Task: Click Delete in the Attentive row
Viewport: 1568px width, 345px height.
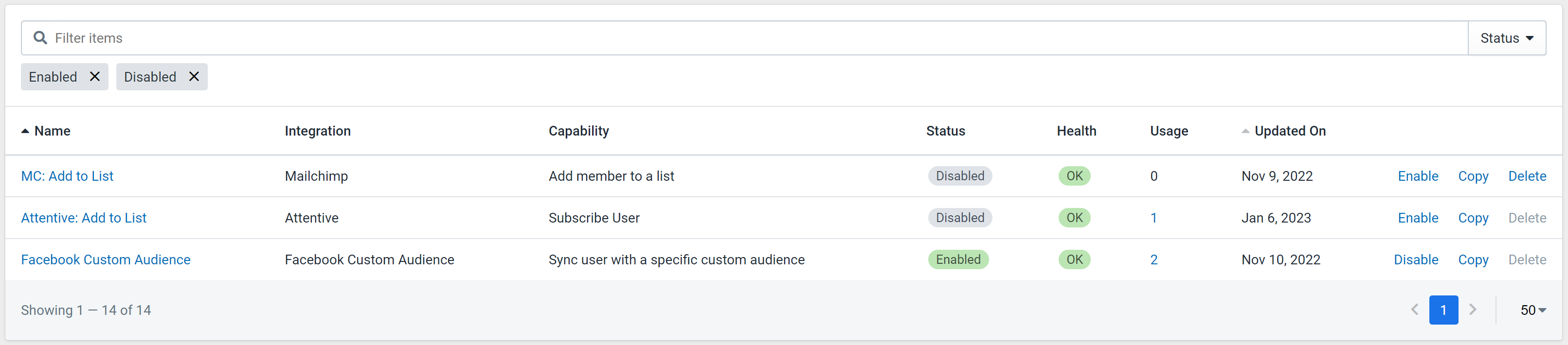Action: (1527, 218)
